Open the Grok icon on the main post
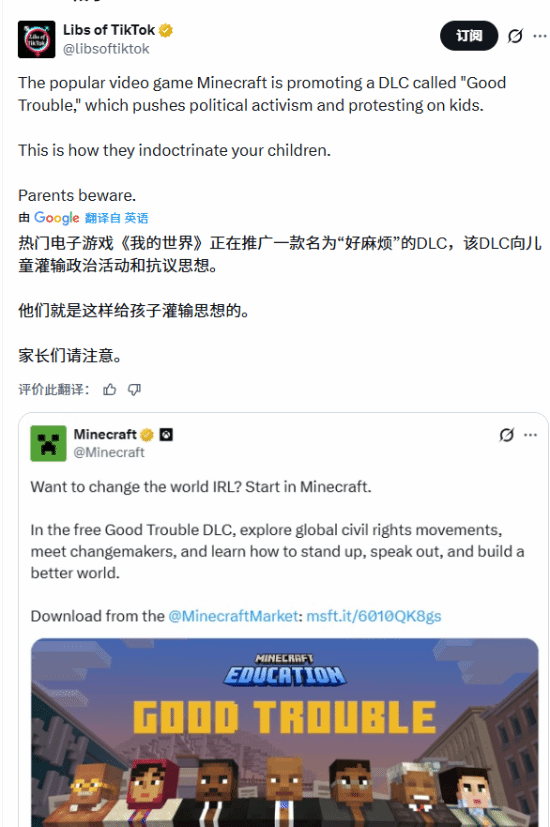Image resolution: width=550 pixels, height=827 pixels. point(515,36)
